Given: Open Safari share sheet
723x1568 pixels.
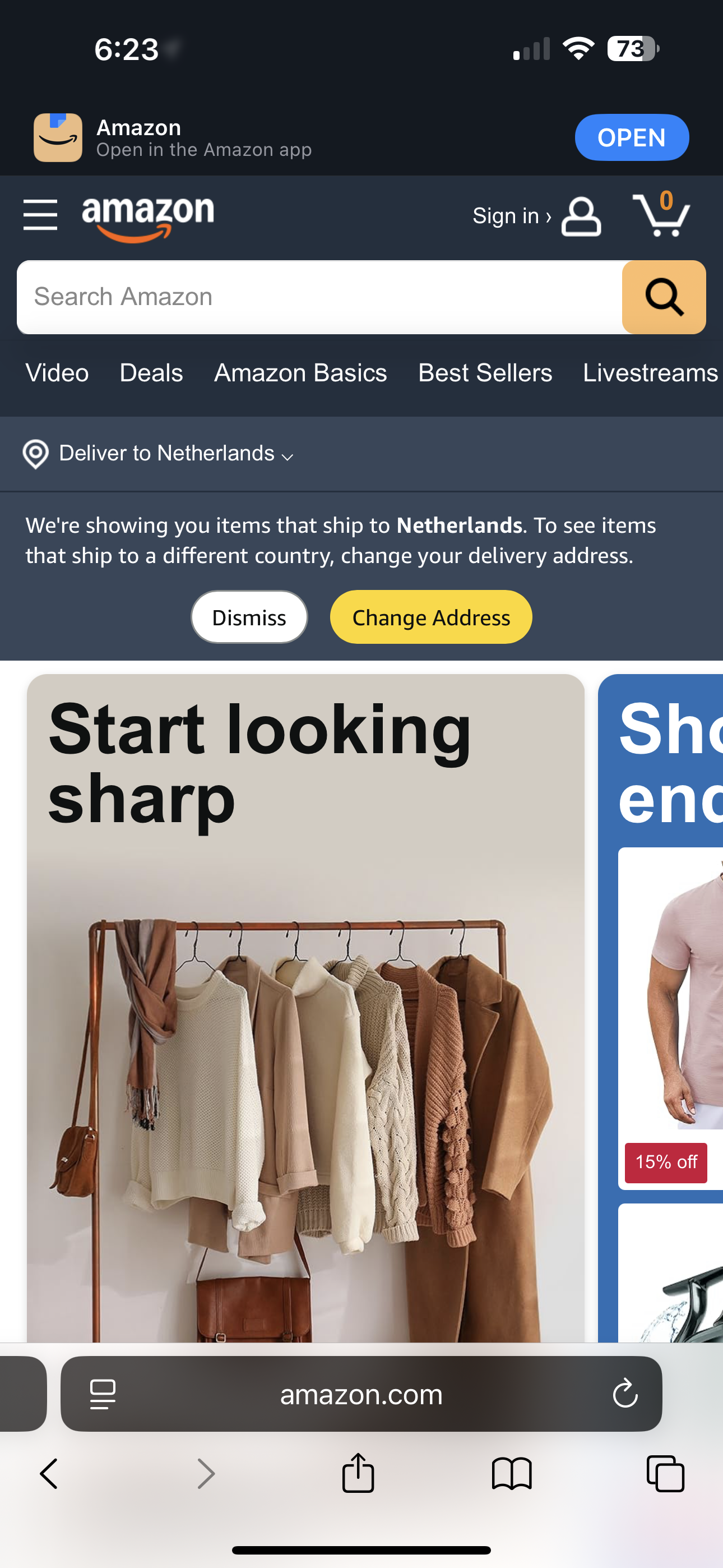Looking at the screenshot, I should pos(358,1473).
